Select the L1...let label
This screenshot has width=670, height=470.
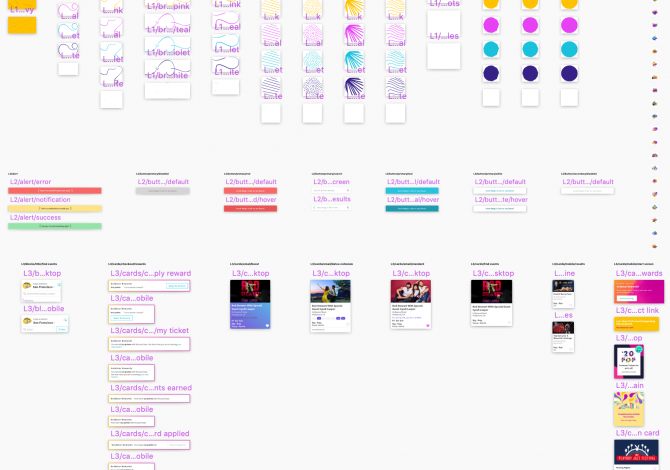click(227, 50)
